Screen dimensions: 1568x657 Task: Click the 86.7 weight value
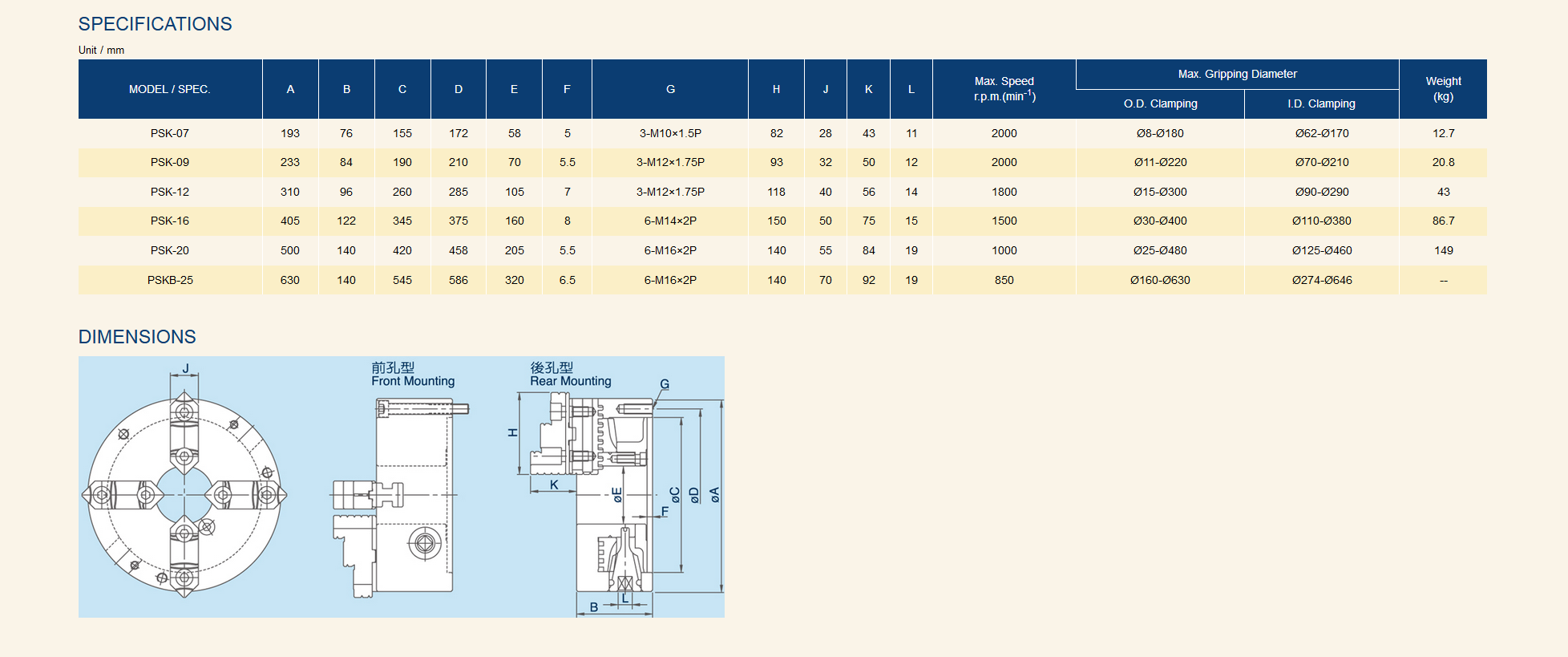(x=1443, y=221)
